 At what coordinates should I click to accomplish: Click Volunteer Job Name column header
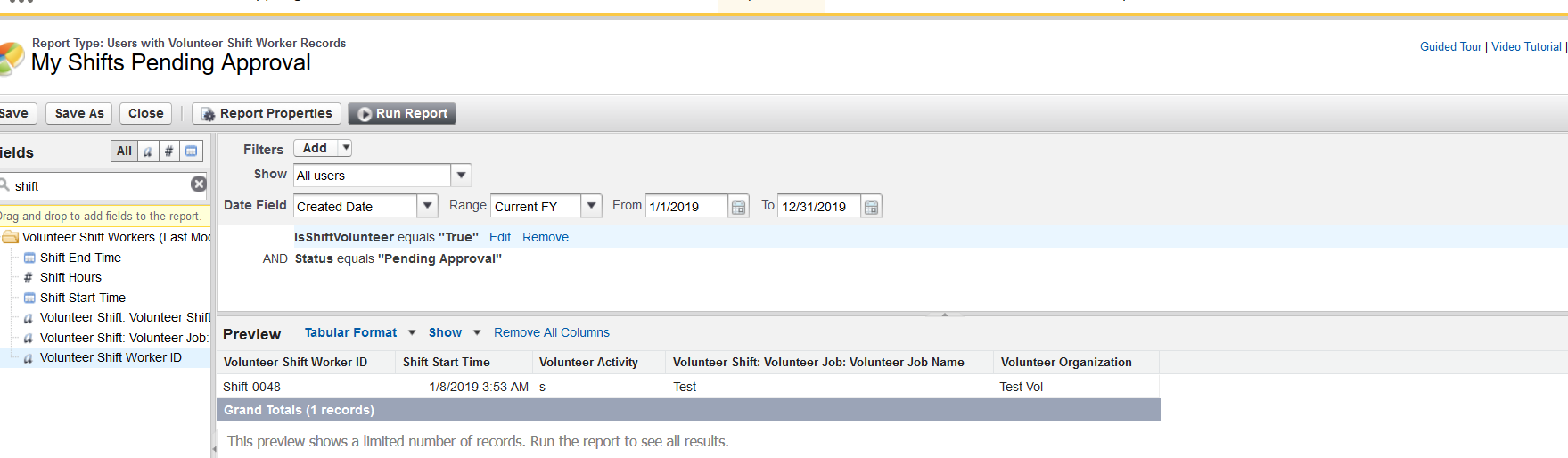coord(829,362)
